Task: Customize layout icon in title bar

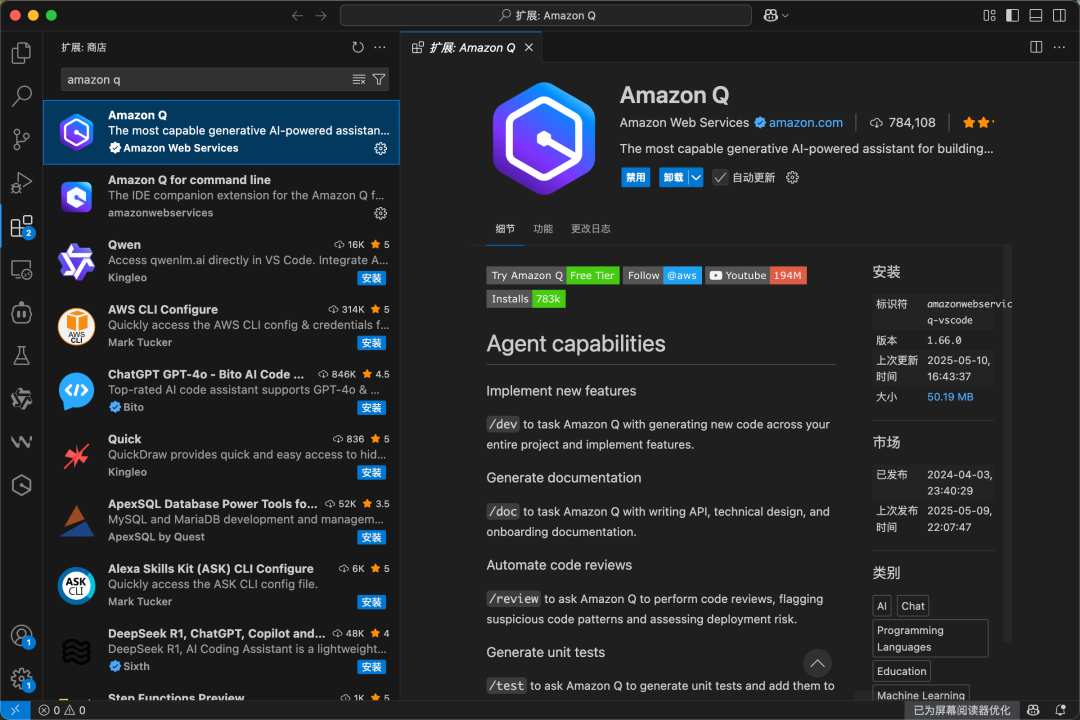Action: point(989,15)
